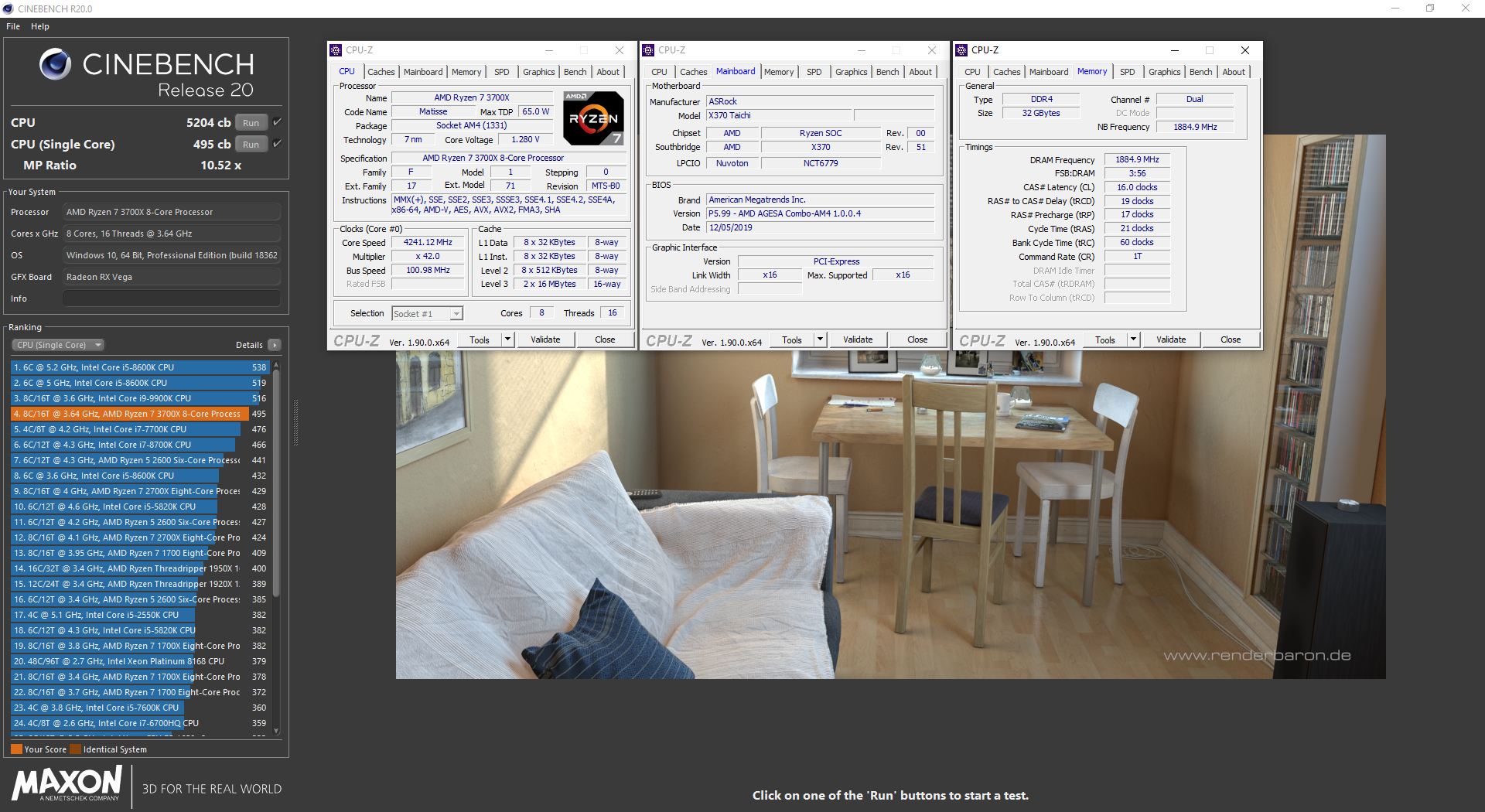The image size is (1485, 812).
Task: Run the CPU multi-core benchmark
Action: 251,122
